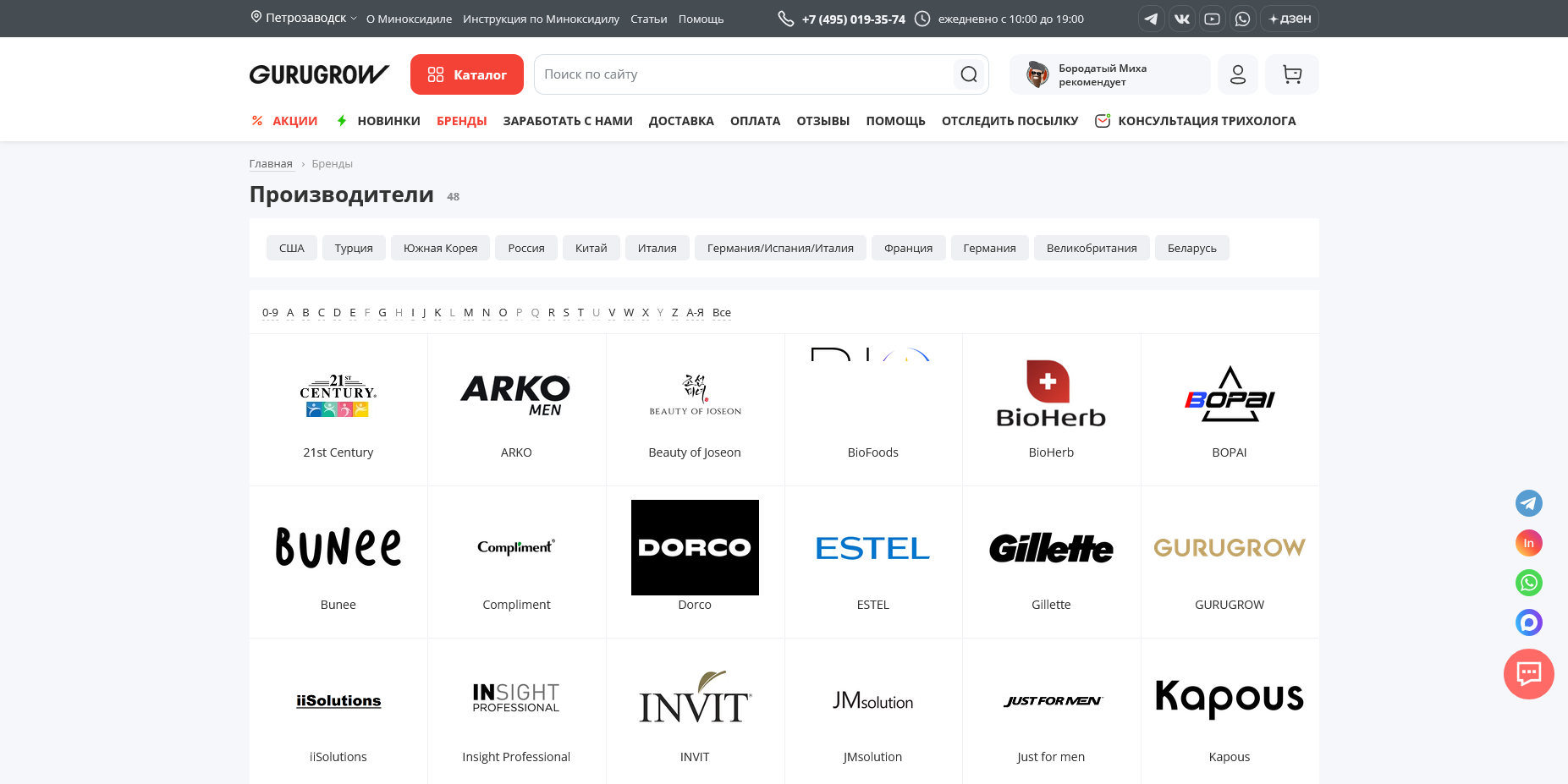
Task: Open the Dorco brand logo
Action: tap(695, 547)
